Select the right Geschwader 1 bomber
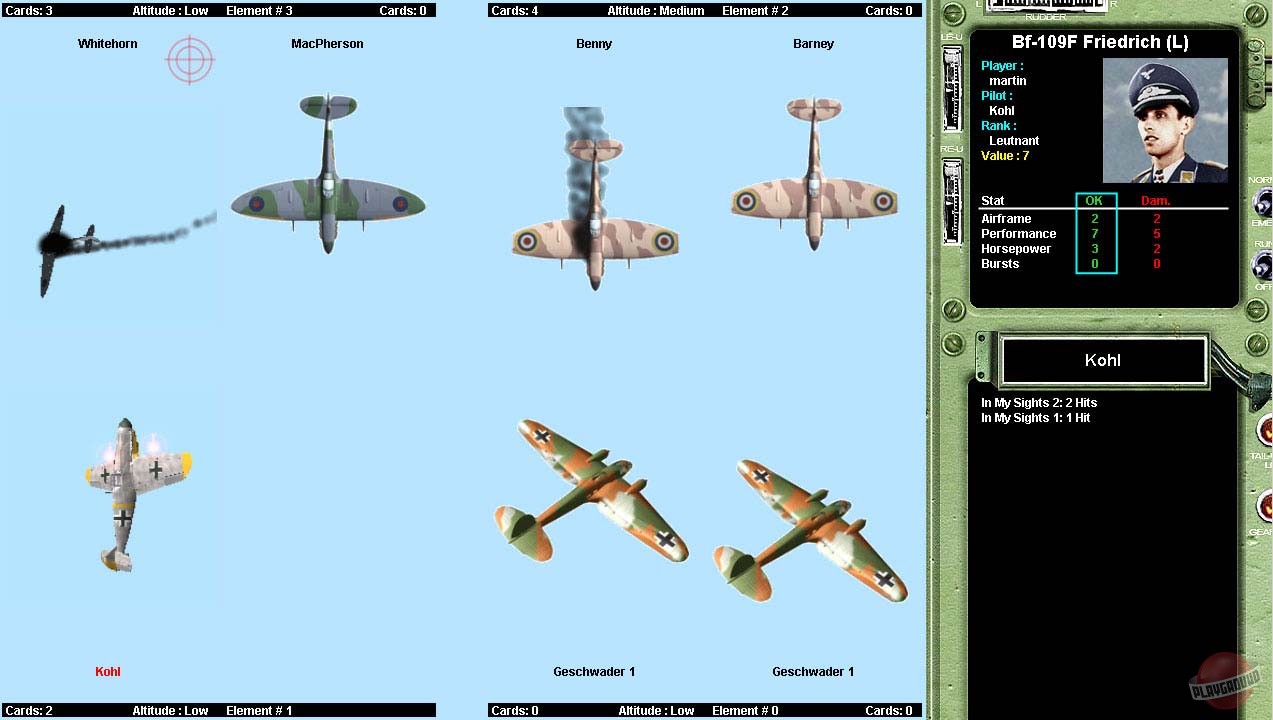The image size is (1273, 720). pos(812,530)
